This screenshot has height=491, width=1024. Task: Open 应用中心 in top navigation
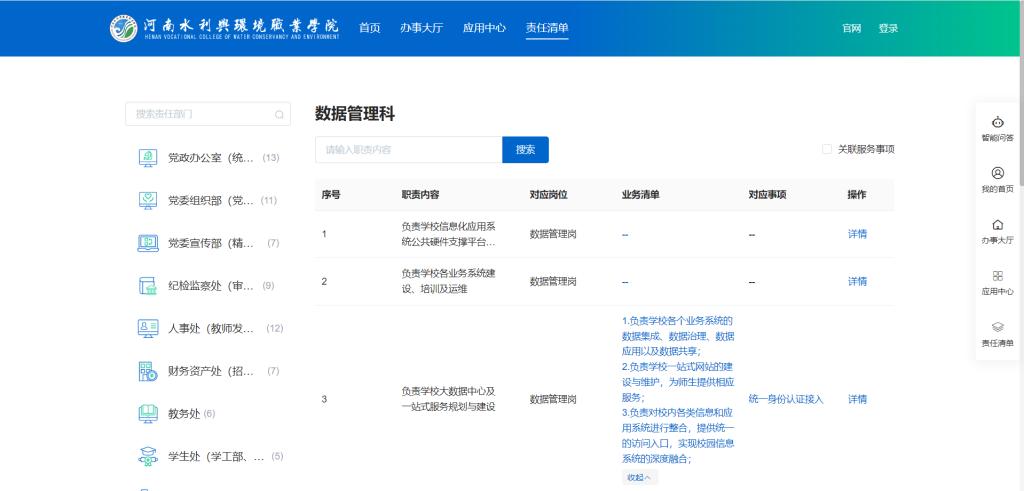coord(484,28)
